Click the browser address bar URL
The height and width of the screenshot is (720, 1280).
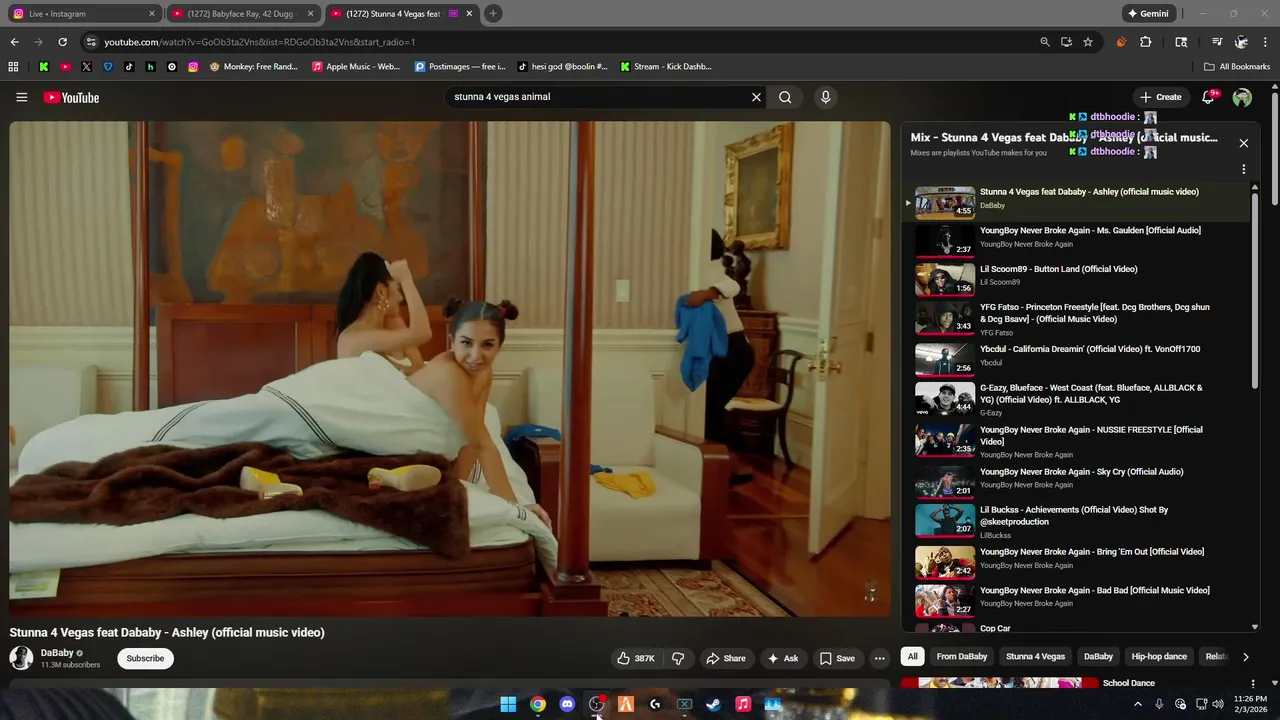click(x=260, y=42)
